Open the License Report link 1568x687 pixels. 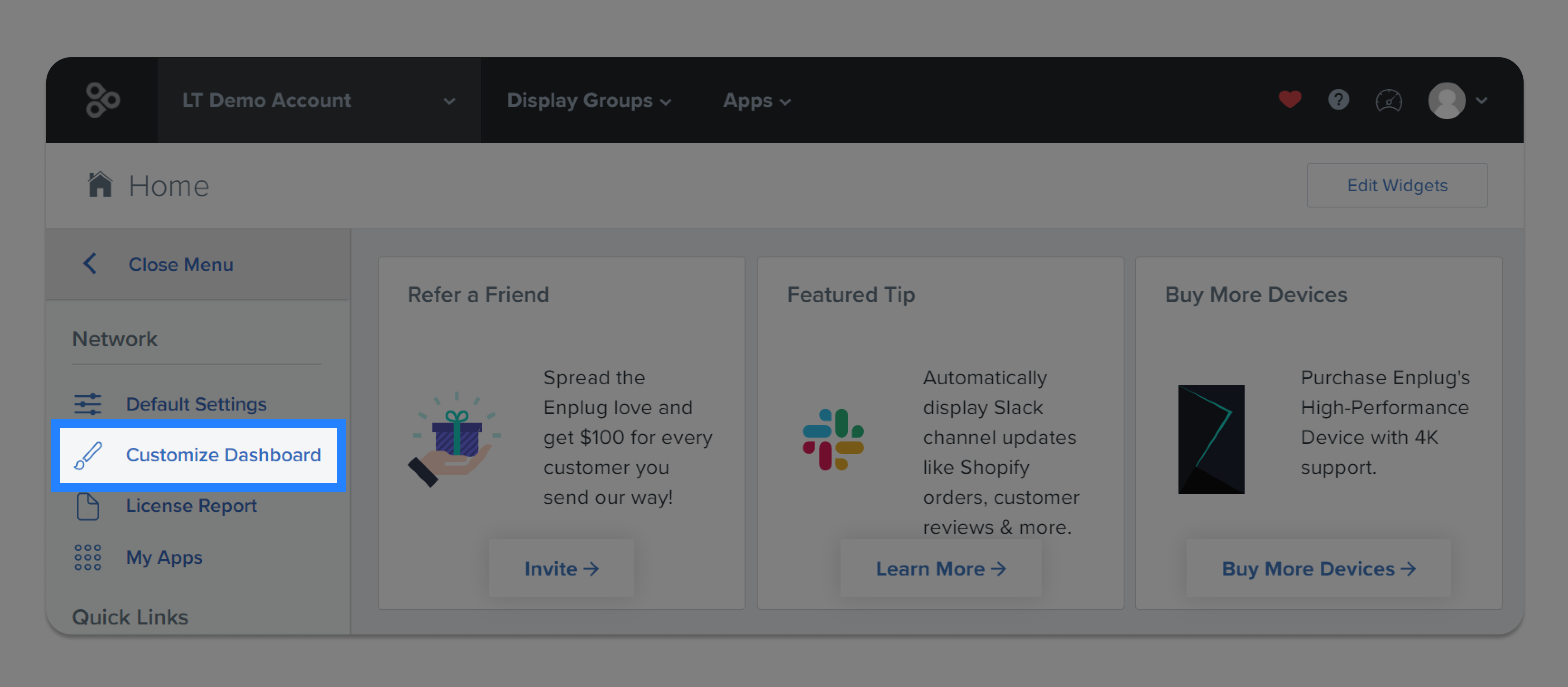click(191, 506)
